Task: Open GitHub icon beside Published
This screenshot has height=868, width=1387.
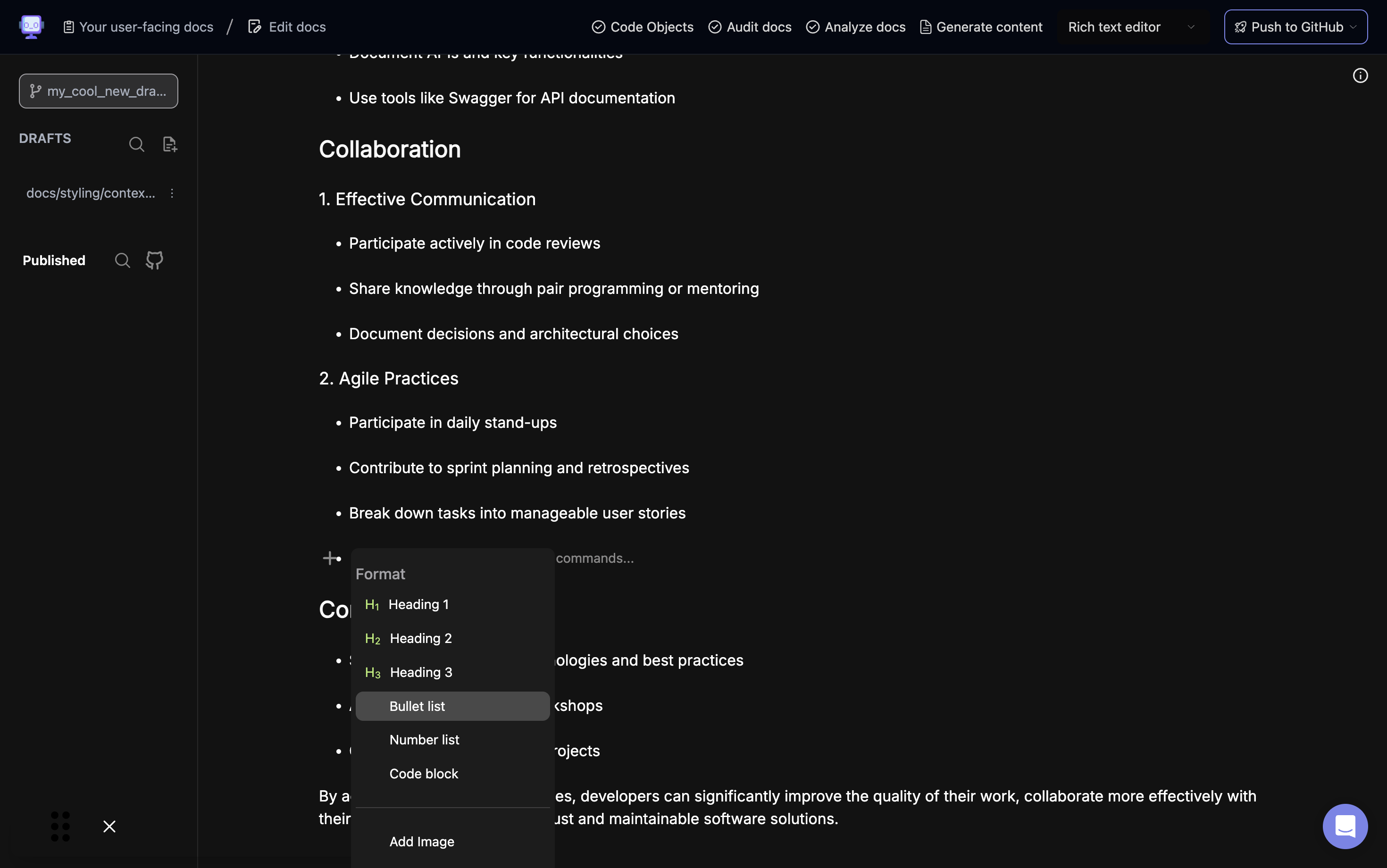Action: (x=154, y=260)
